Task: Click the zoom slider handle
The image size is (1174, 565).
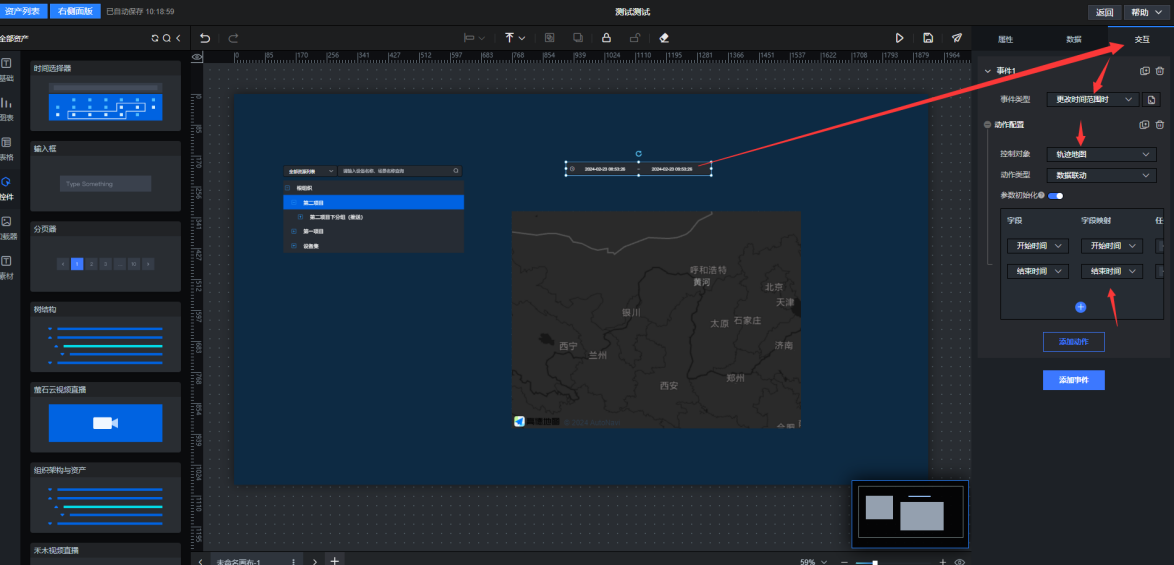Action: (x=875, y=562)
